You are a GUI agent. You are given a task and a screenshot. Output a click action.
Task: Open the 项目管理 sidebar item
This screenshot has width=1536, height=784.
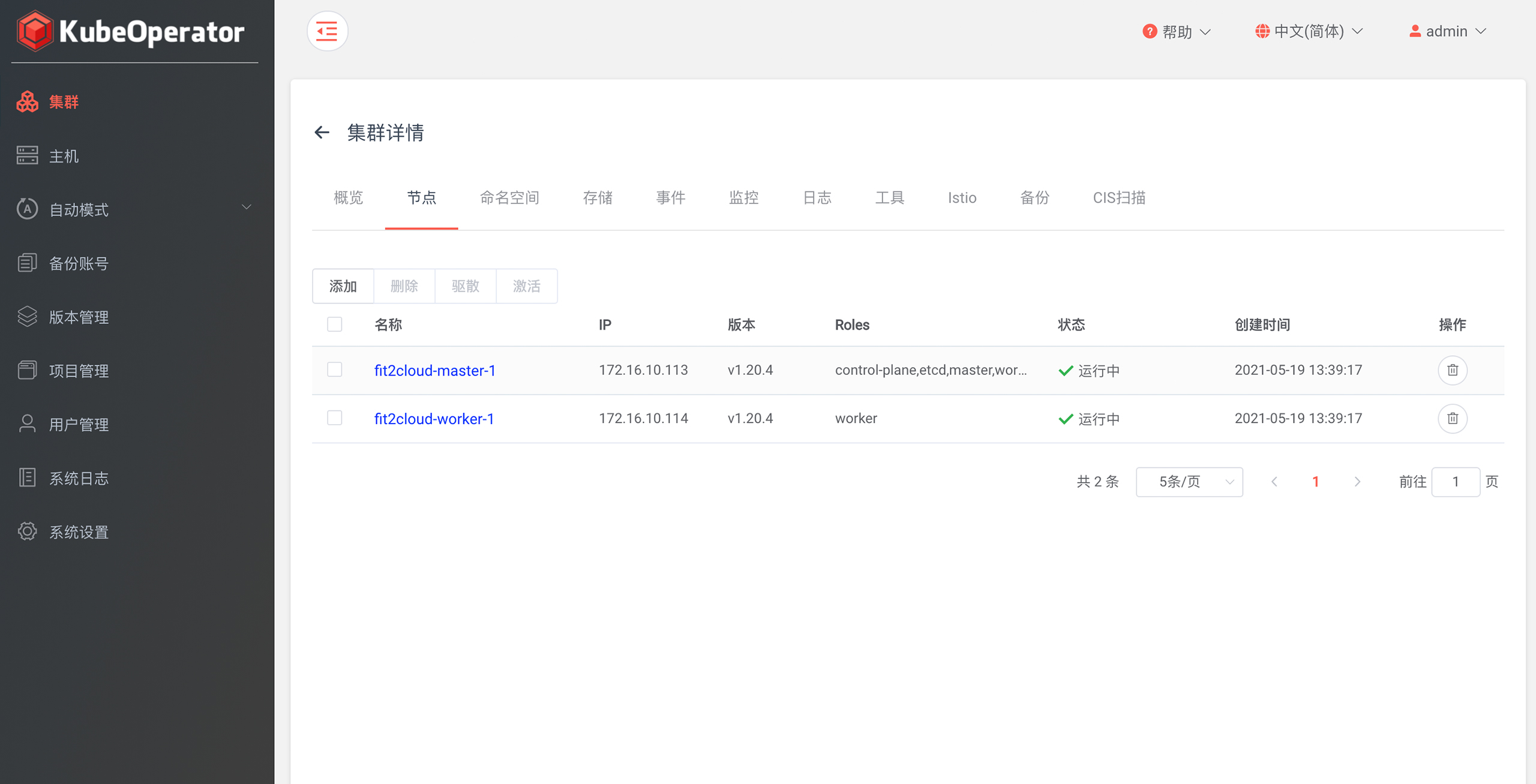[137, 371]
